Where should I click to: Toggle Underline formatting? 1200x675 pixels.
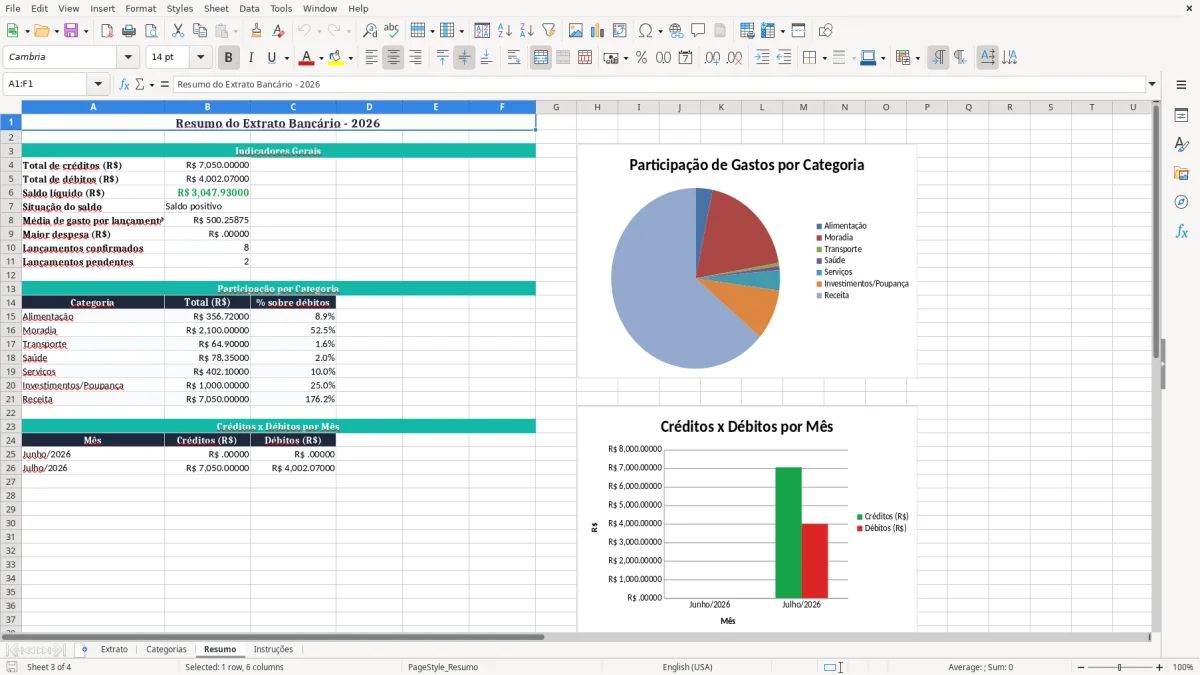(271, 58)
